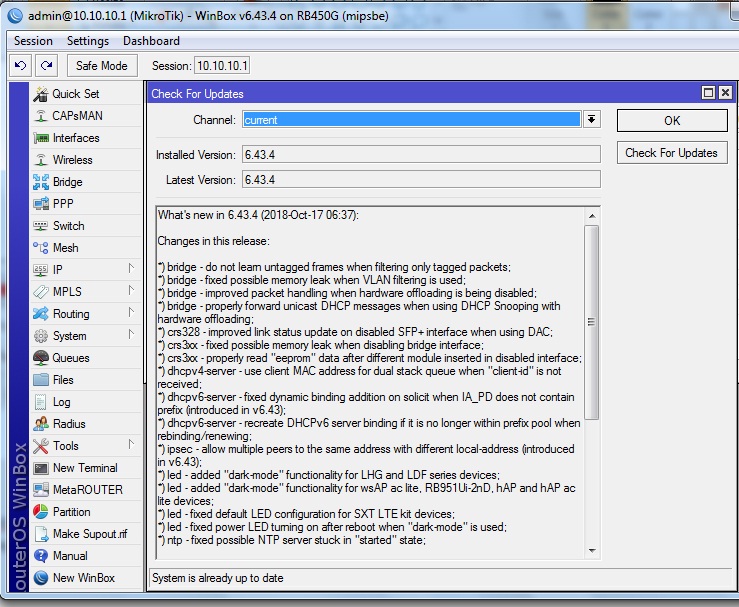
Task: Expand the Tools submenu arrow
Action: point(131,444)
